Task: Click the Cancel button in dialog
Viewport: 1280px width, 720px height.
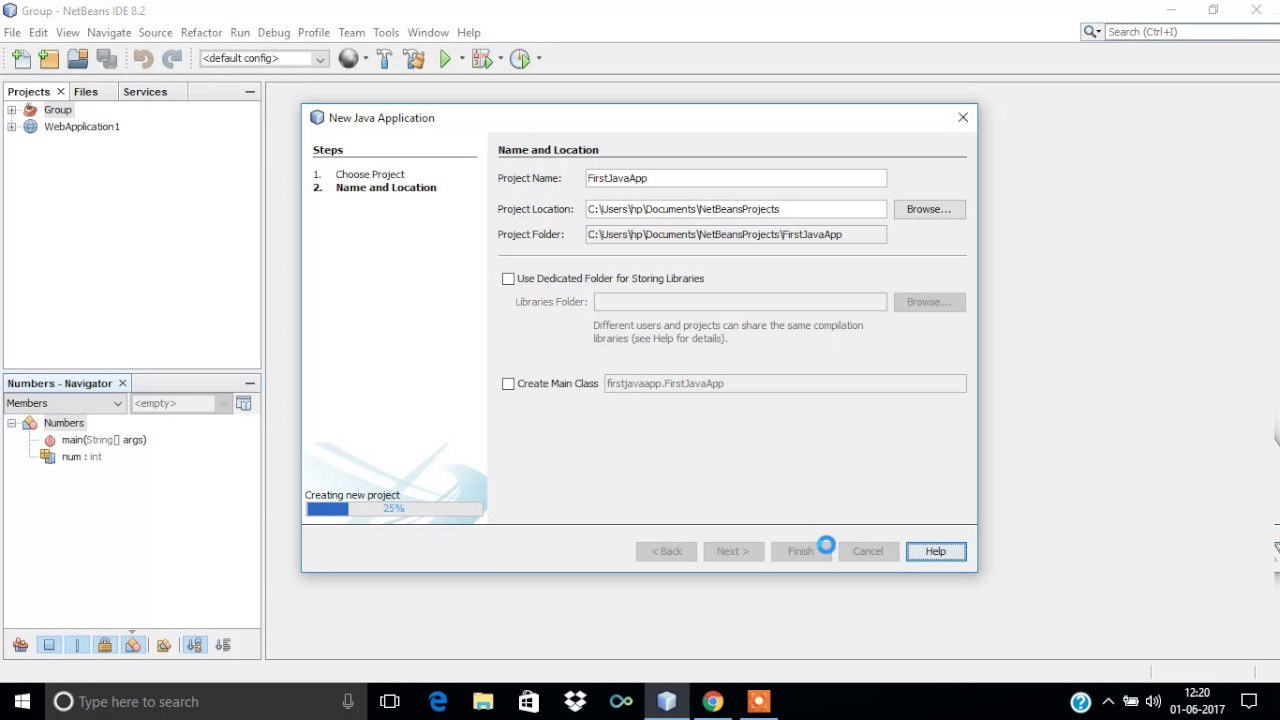Action: pyautogui.click(x=868, y=551)
